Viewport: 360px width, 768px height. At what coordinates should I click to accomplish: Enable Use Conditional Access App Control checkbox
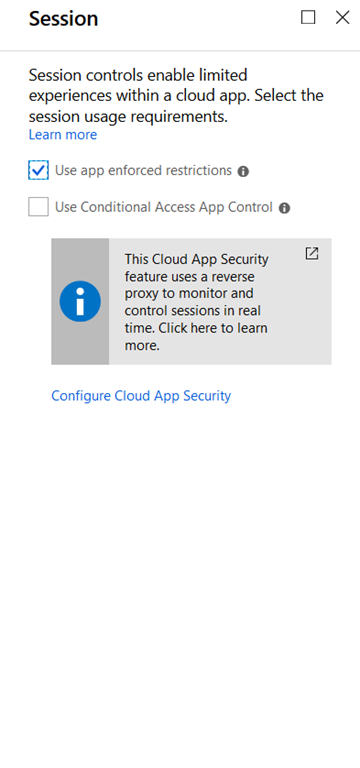(x=38, y=207)
